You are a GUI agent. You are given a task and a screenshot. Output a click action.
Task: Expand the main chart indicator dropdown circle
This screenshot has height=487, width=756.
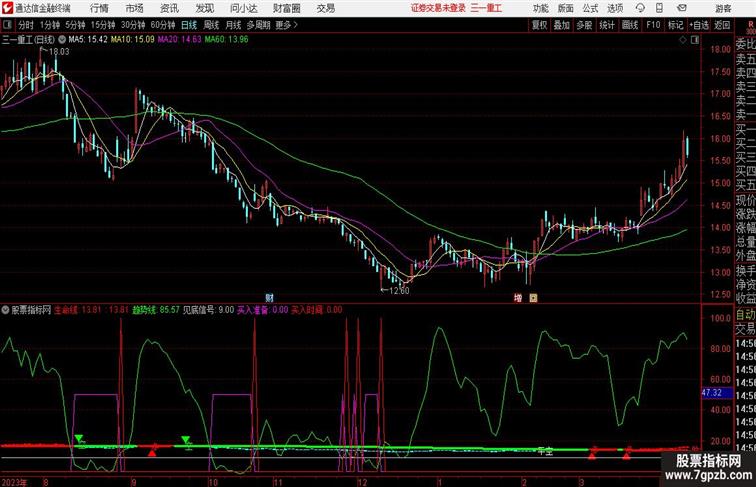(x=62, y=40)
